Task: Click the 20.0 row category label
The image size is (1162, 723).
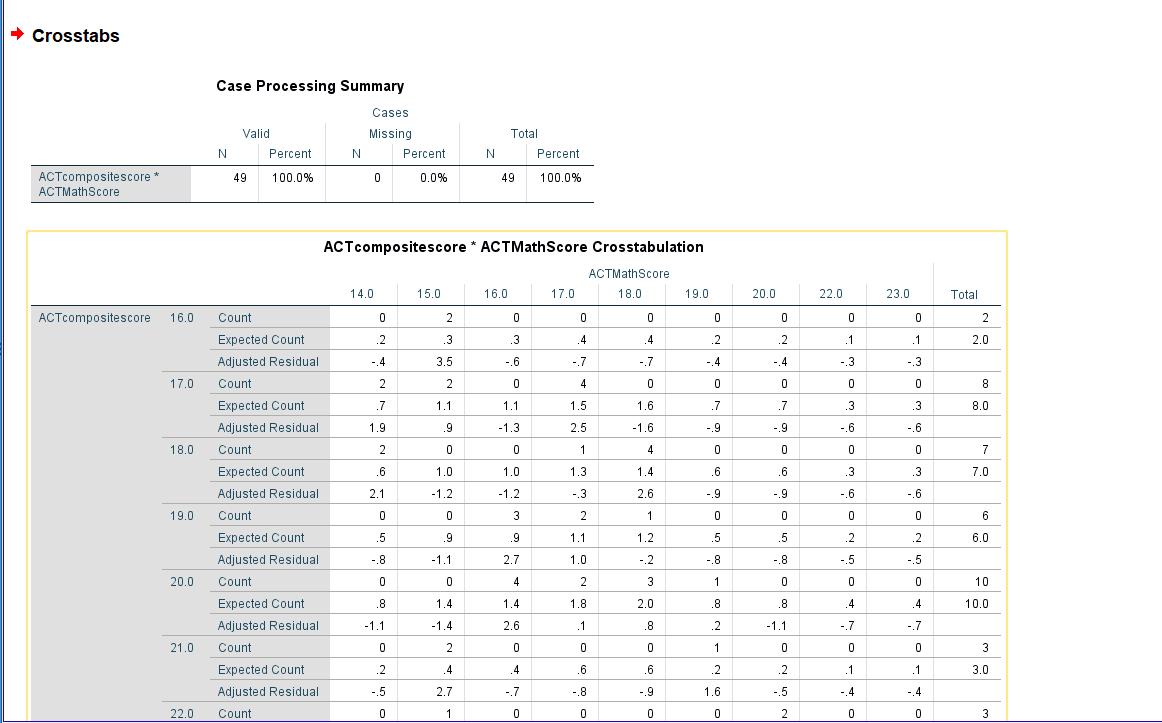Action: (182, 582)
